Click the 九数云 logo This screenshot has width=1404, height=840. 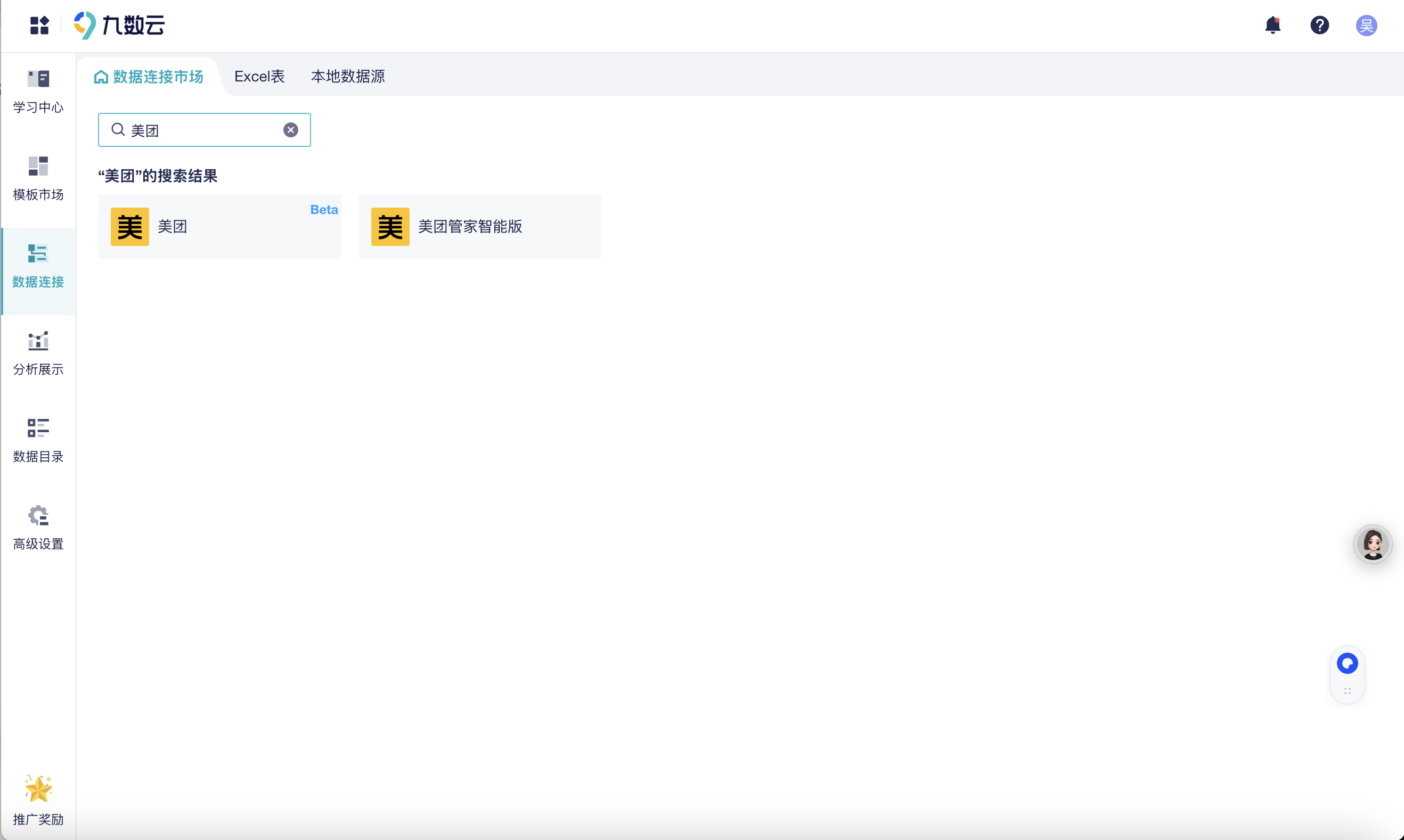coord(119,25)
